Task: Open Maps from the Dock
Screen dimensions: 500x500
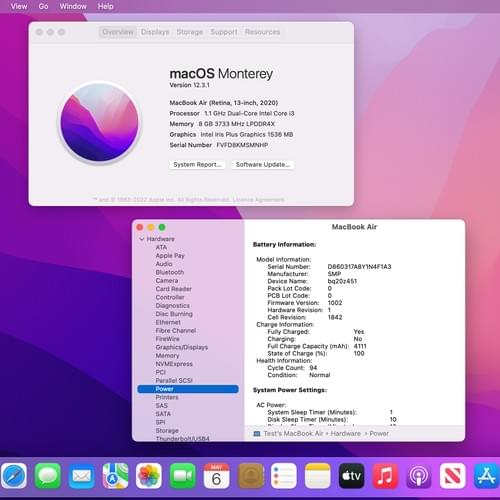Action: pos(115,476)
